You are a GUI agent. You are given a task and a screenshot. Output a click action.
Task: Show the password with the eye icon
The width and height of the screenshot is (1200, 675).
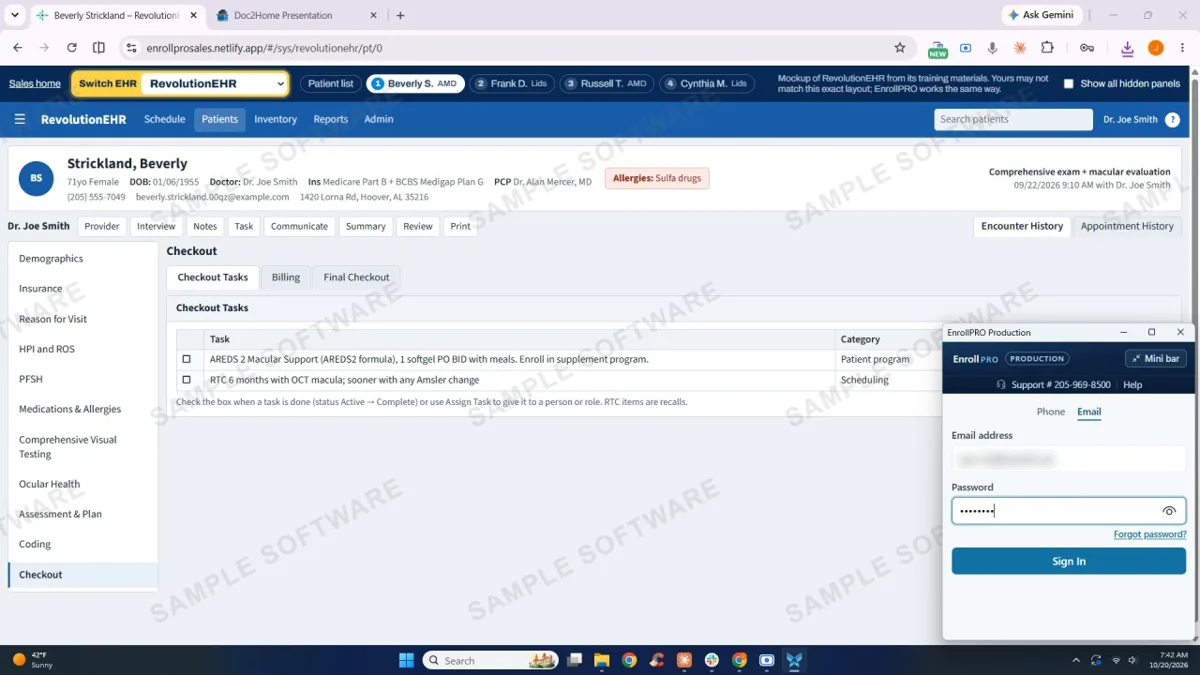click(x=1169, y=511)
